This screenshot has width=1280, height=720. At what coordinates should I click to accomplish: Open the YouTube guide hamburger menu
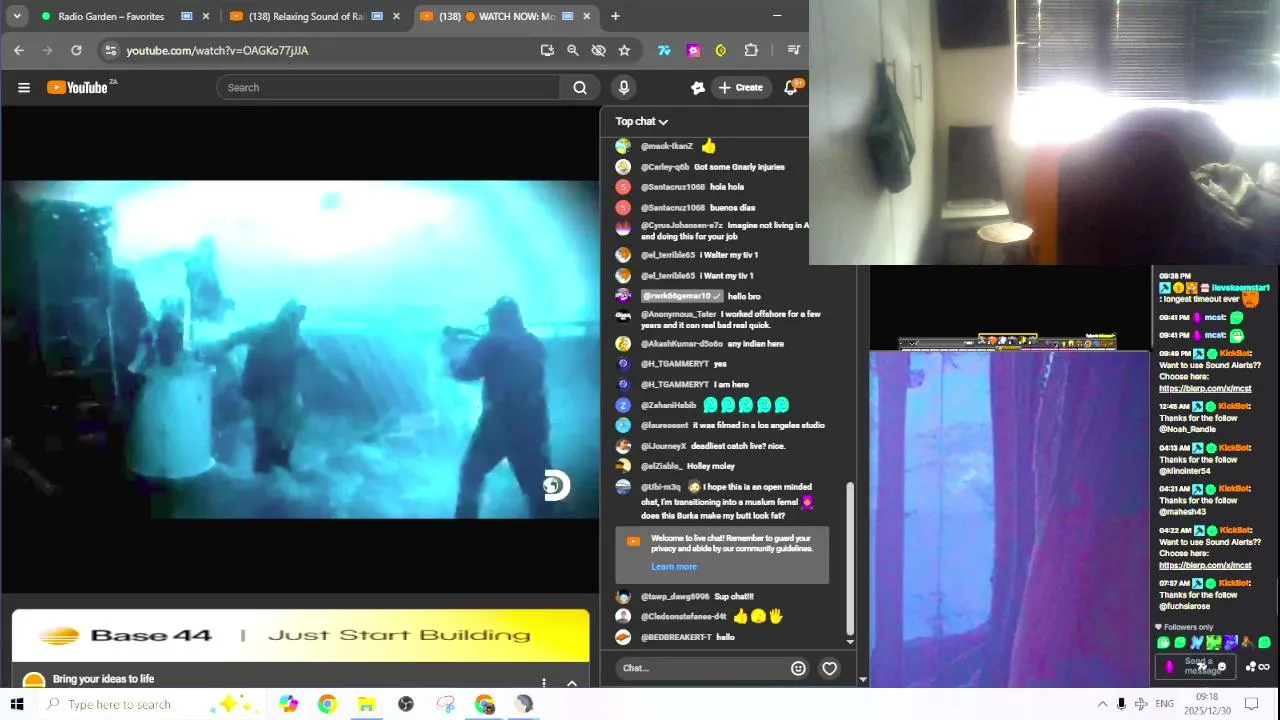pos(24,88)
